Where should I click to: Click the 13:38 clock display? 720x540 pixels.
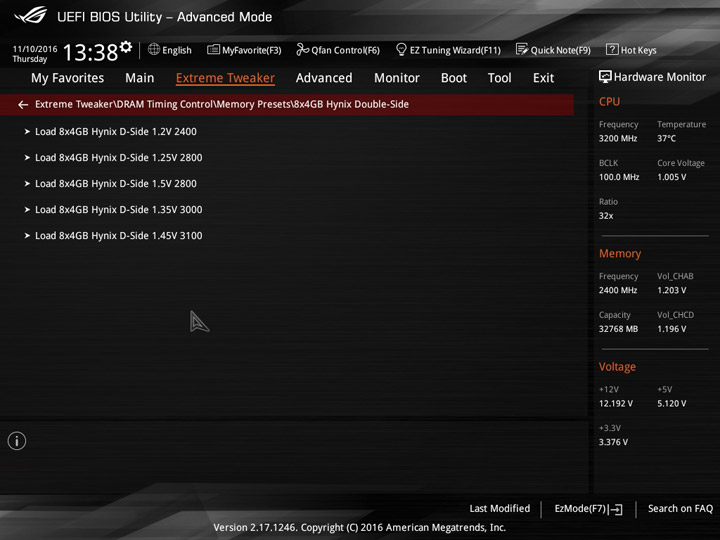pos(90,52)
